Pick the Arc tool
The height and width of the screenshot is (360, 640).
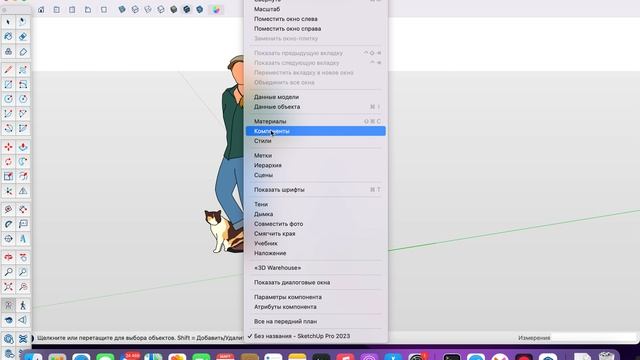(x=8, y=114)
